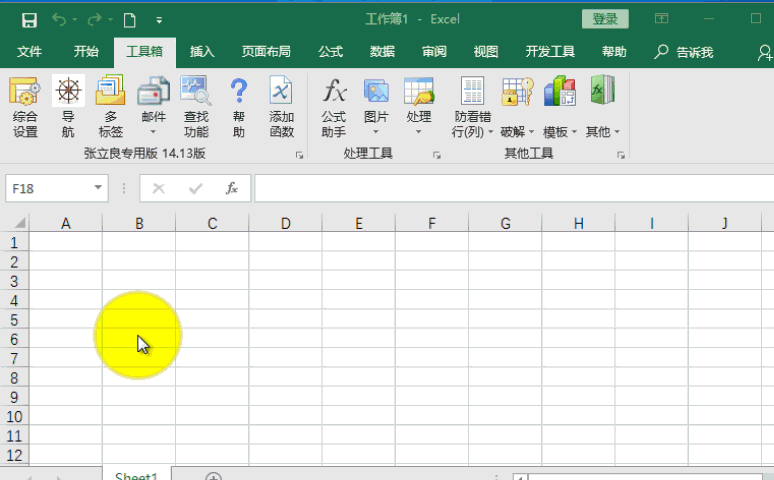Open the 多标签 multi-tab tool
The width and height of the screenshot is (774, 480).
click(x=111, y=107)
